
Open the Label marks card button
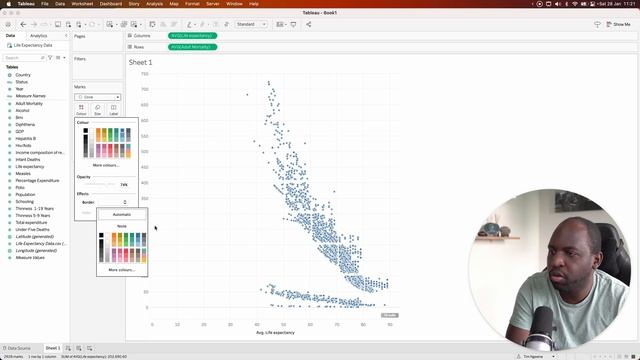pyautogui.click(x=113, y=109)
